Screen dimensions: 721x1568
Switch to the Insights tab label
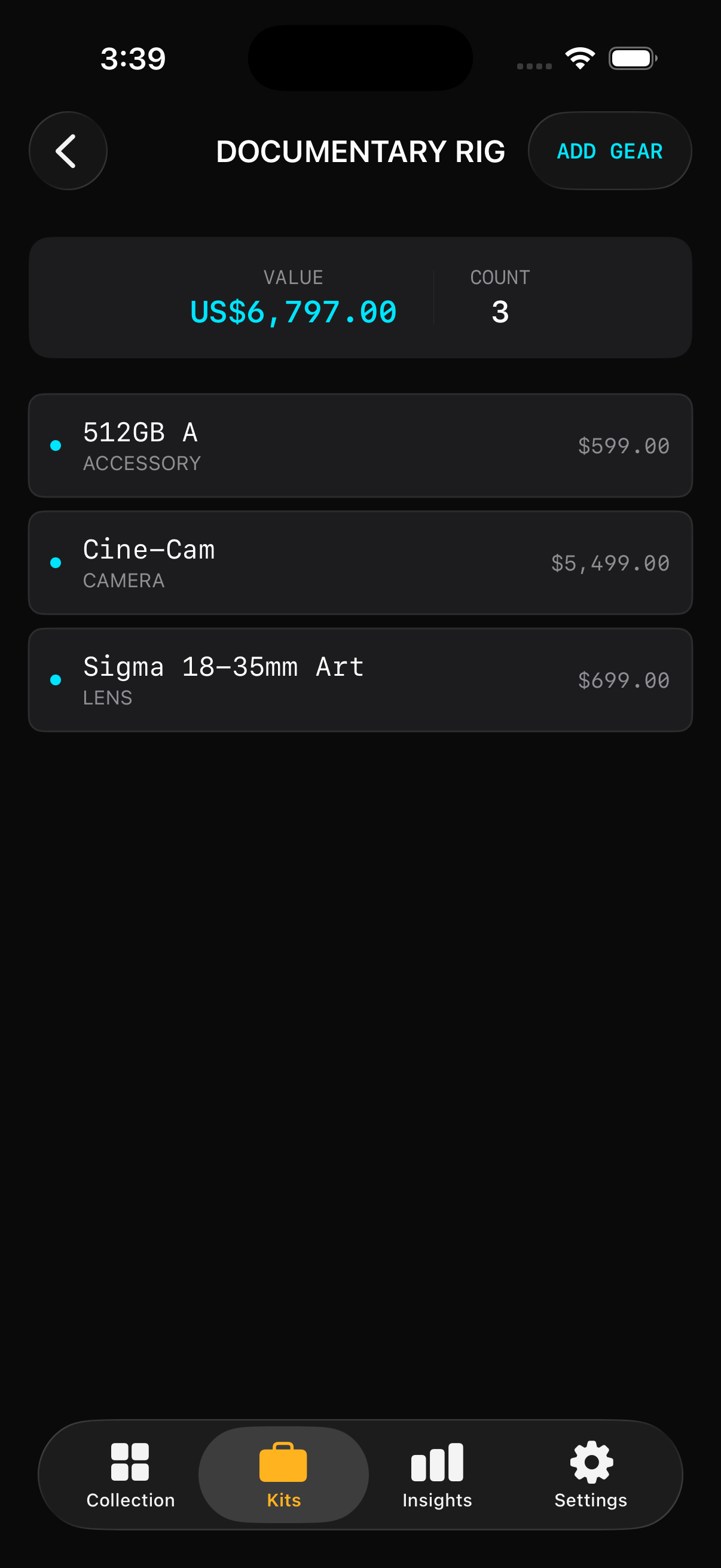point(437,1500)
